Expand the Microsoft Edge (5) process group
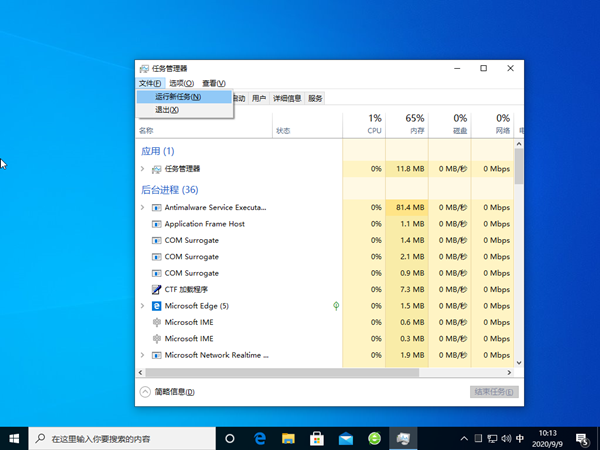This screenshot has width=600, height=450. click(x=142, y=305)
